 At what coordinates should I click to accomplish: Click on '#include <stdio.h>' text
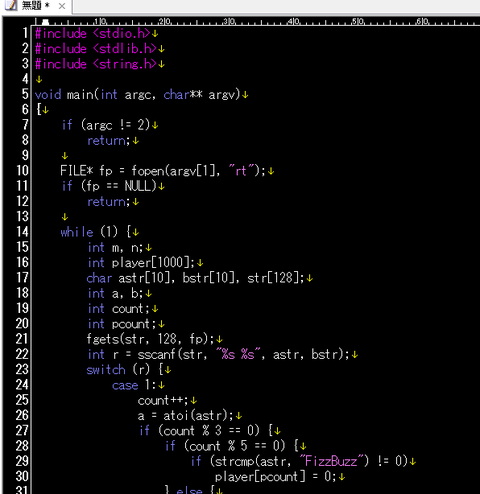point(93,33)
